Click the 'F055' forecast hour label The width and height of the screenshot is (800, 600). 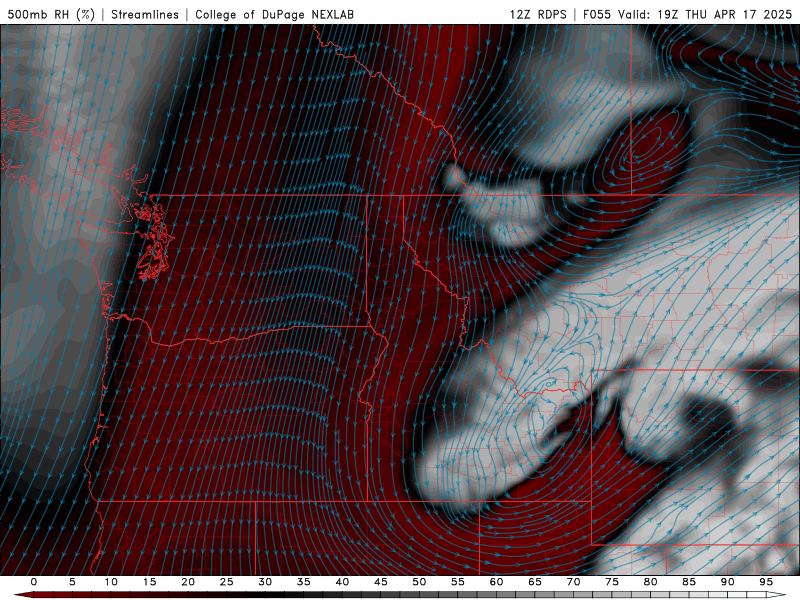[596, 14]
